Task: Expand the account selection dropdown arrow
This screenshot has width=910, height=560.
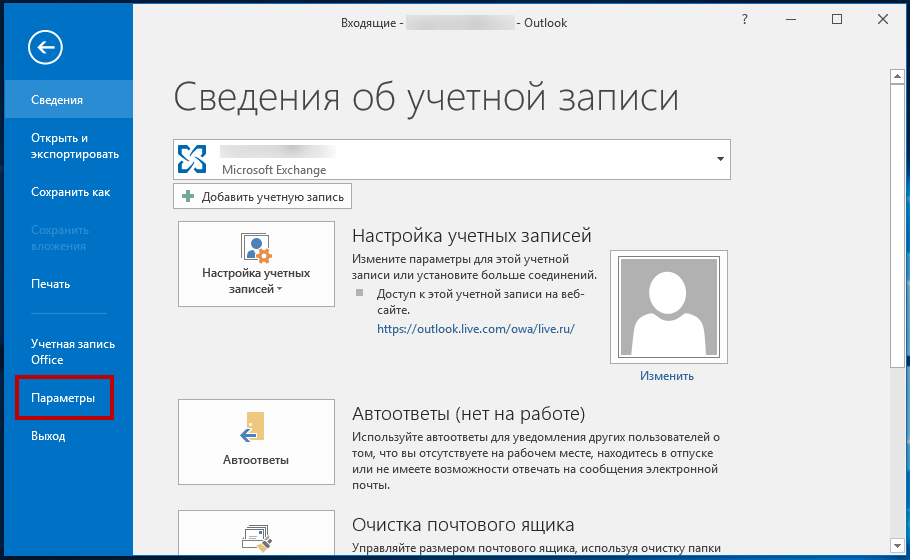Action: click(720, 159)
